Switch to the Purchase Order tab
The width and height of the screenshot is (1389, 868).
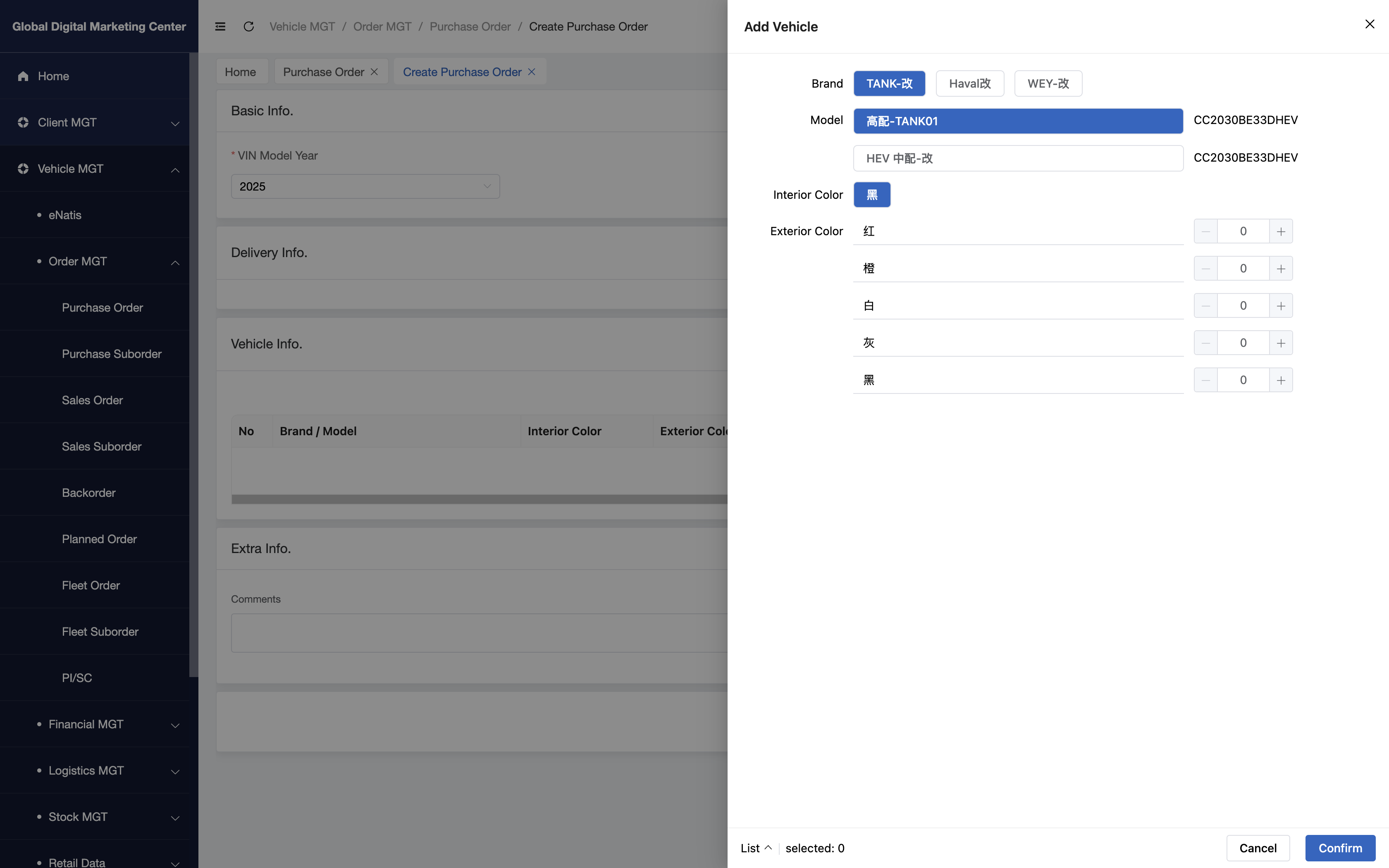coord(323,72)
